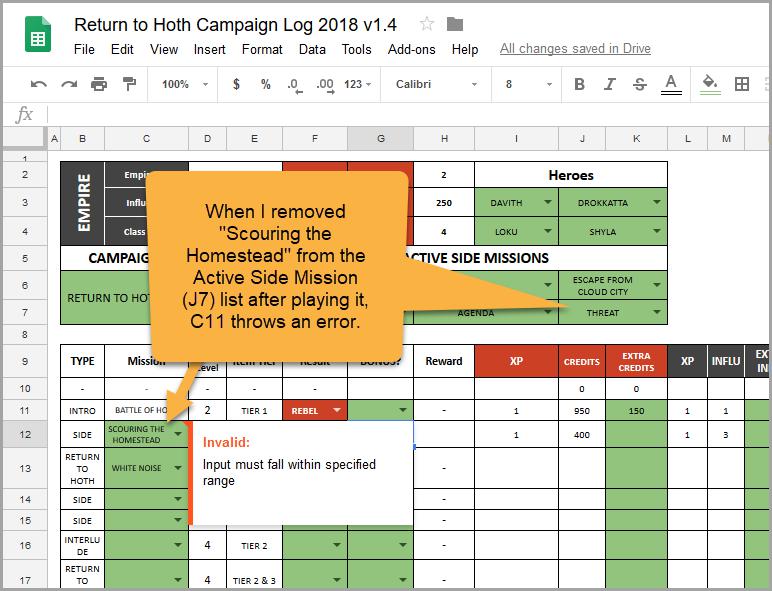772x591 pixels.
Task: Format as percent
Action: tap(265, 84)
